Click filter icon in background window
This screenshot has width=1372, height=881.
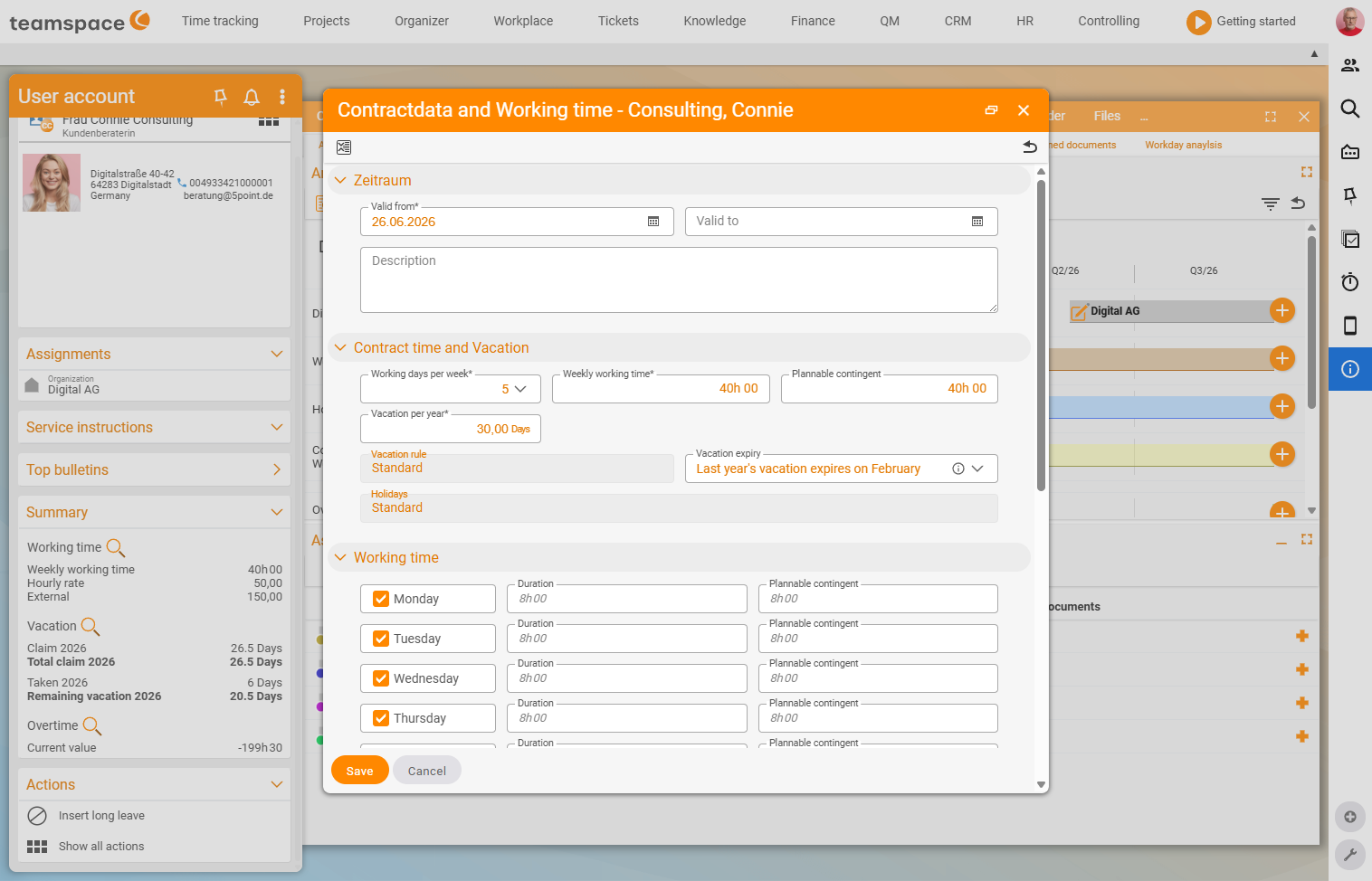[x=1271, y=204]
